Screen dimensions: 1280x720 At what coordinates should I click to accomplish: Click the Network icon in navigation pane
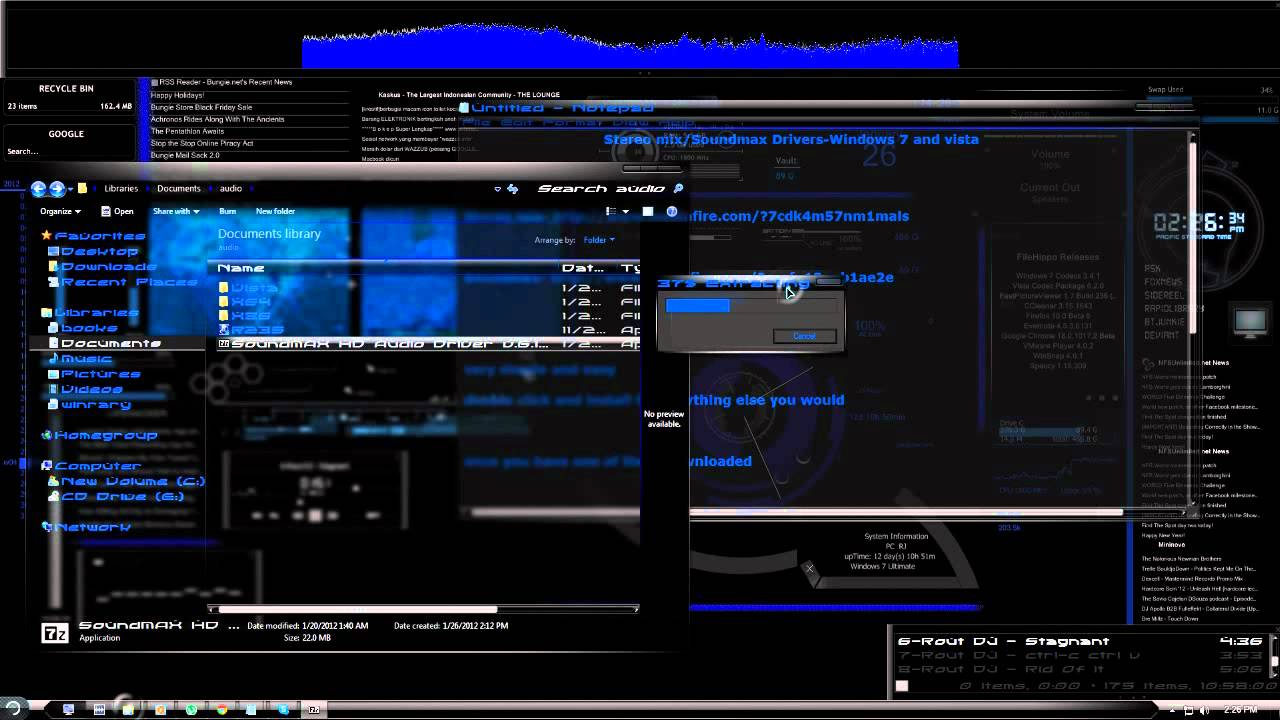point(46,527)
